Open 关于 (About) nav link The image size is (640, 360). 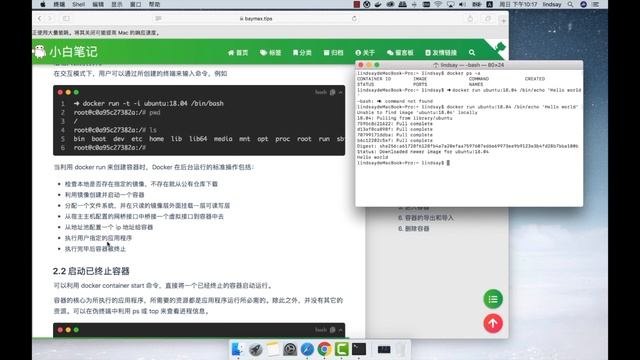pyautogui.click(x=365, y=53)
